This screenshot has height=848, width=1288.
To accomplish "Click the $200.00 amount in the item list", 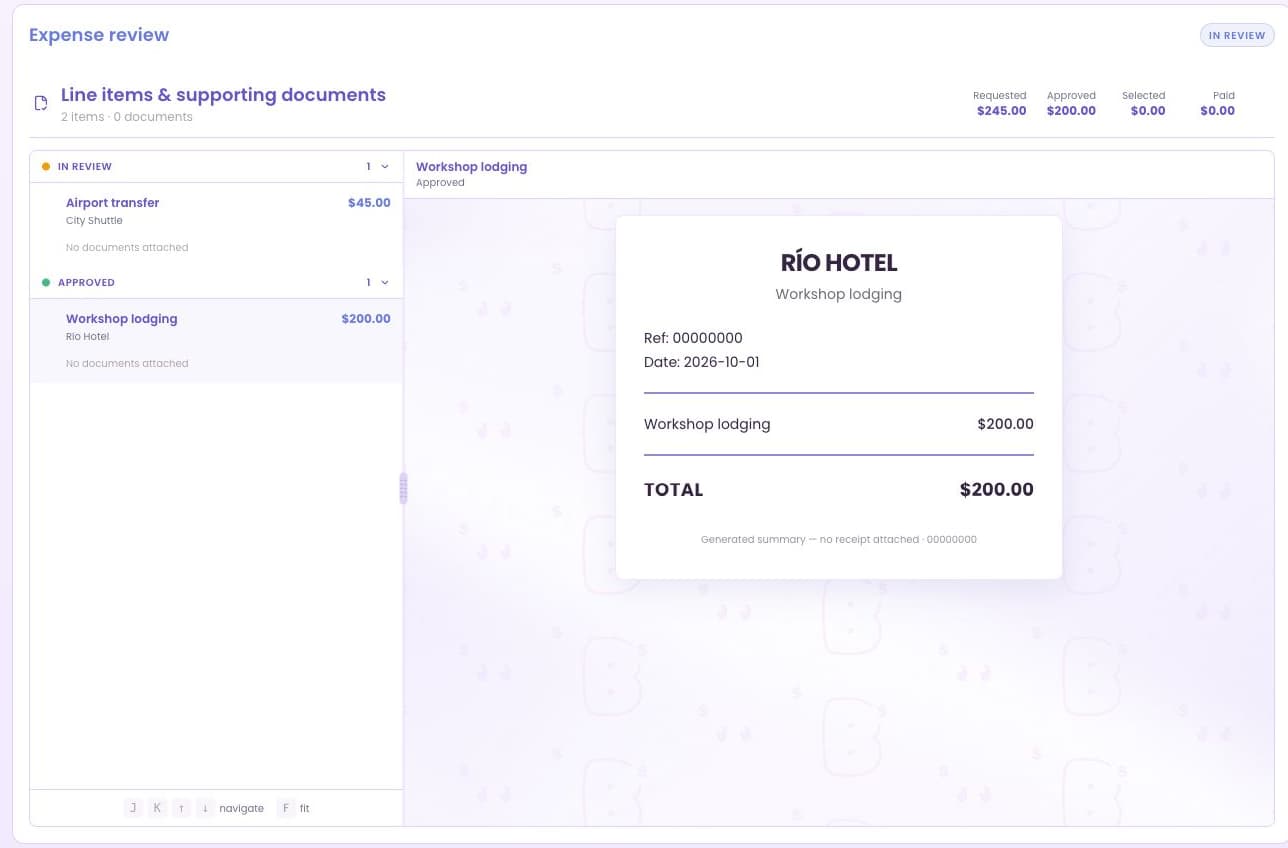I will [x=366, y=319].
